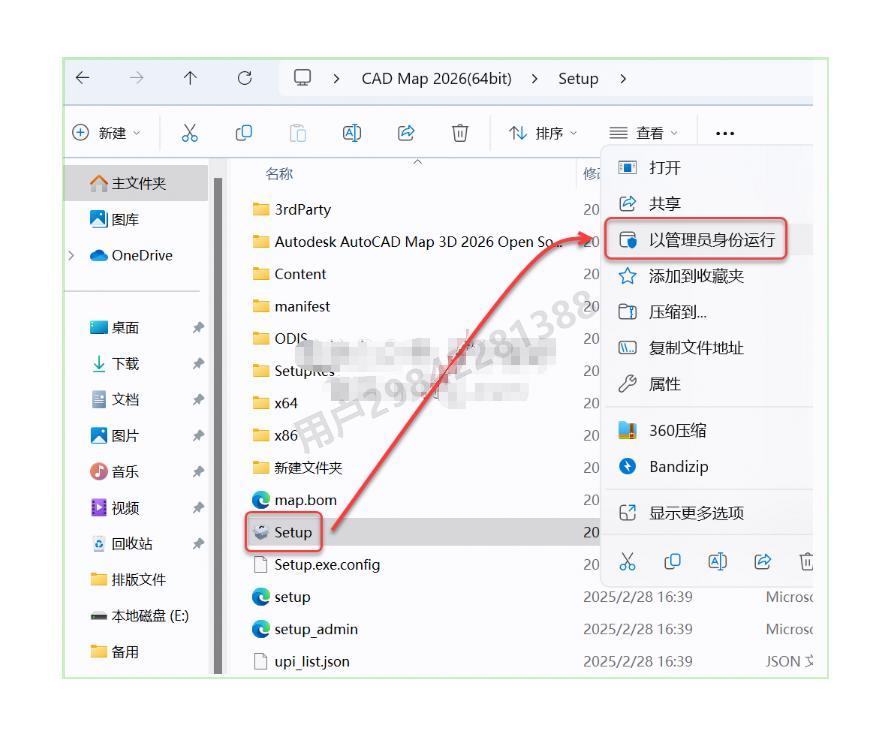891x736 pixels.
Task: Click the more options ellipsis button
Action: pyautogui.click(x=725, y=133)
